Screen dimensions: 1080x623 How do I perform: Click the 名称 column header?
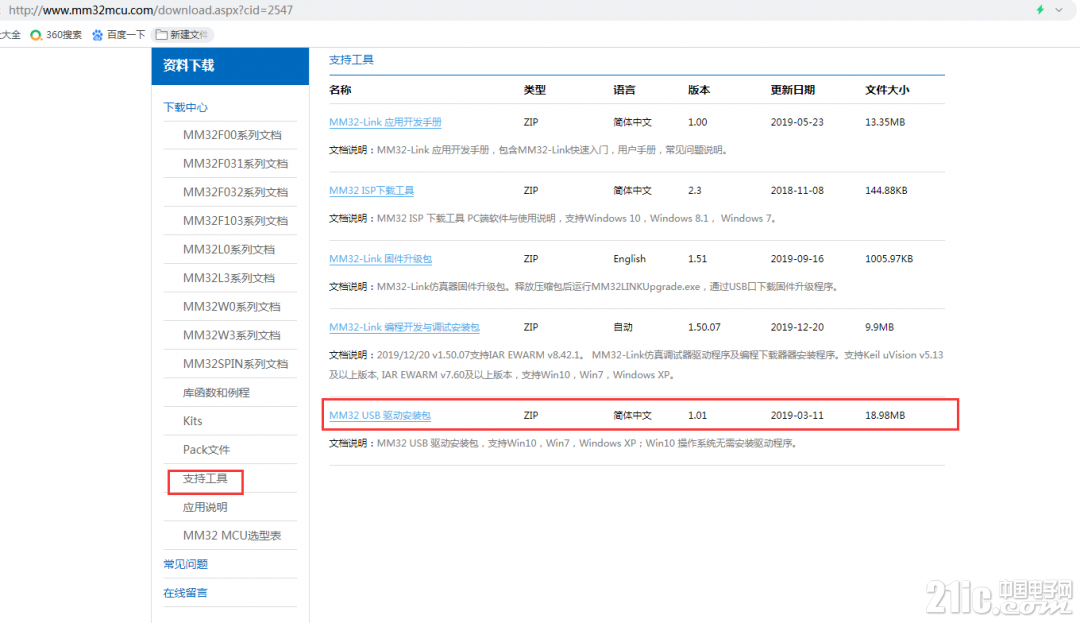tap(340, 89)
